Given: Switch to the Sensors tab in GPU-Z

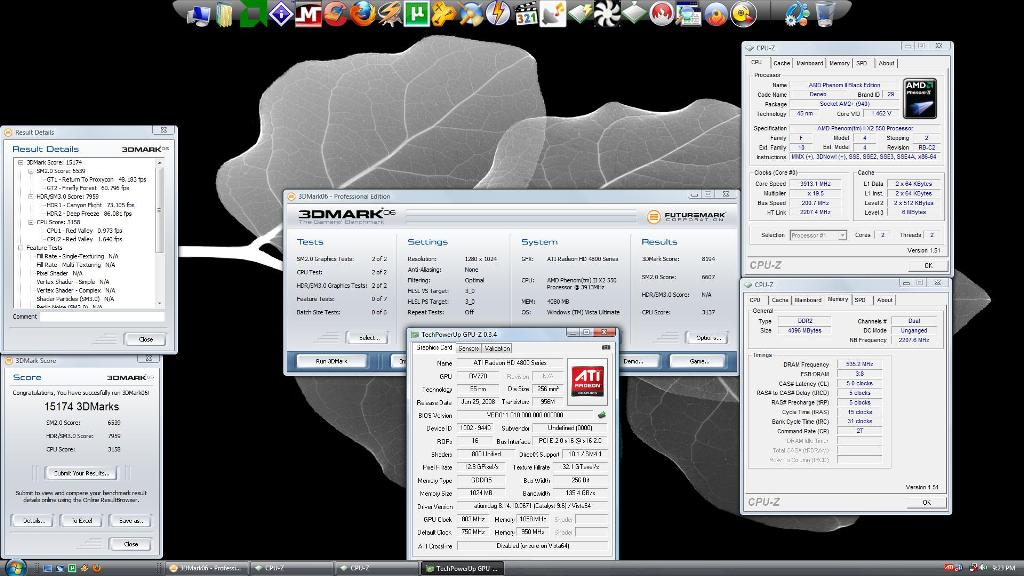Looking at the screenshot, I should (x=468, y=349).
